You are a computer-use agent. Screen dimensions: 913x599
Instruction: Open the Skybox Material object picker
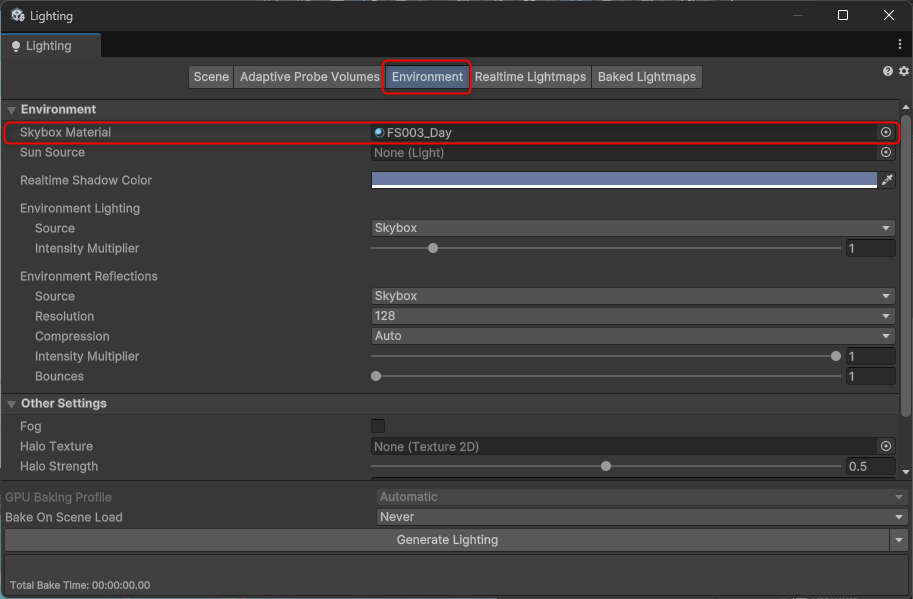(x=885, y=132)
